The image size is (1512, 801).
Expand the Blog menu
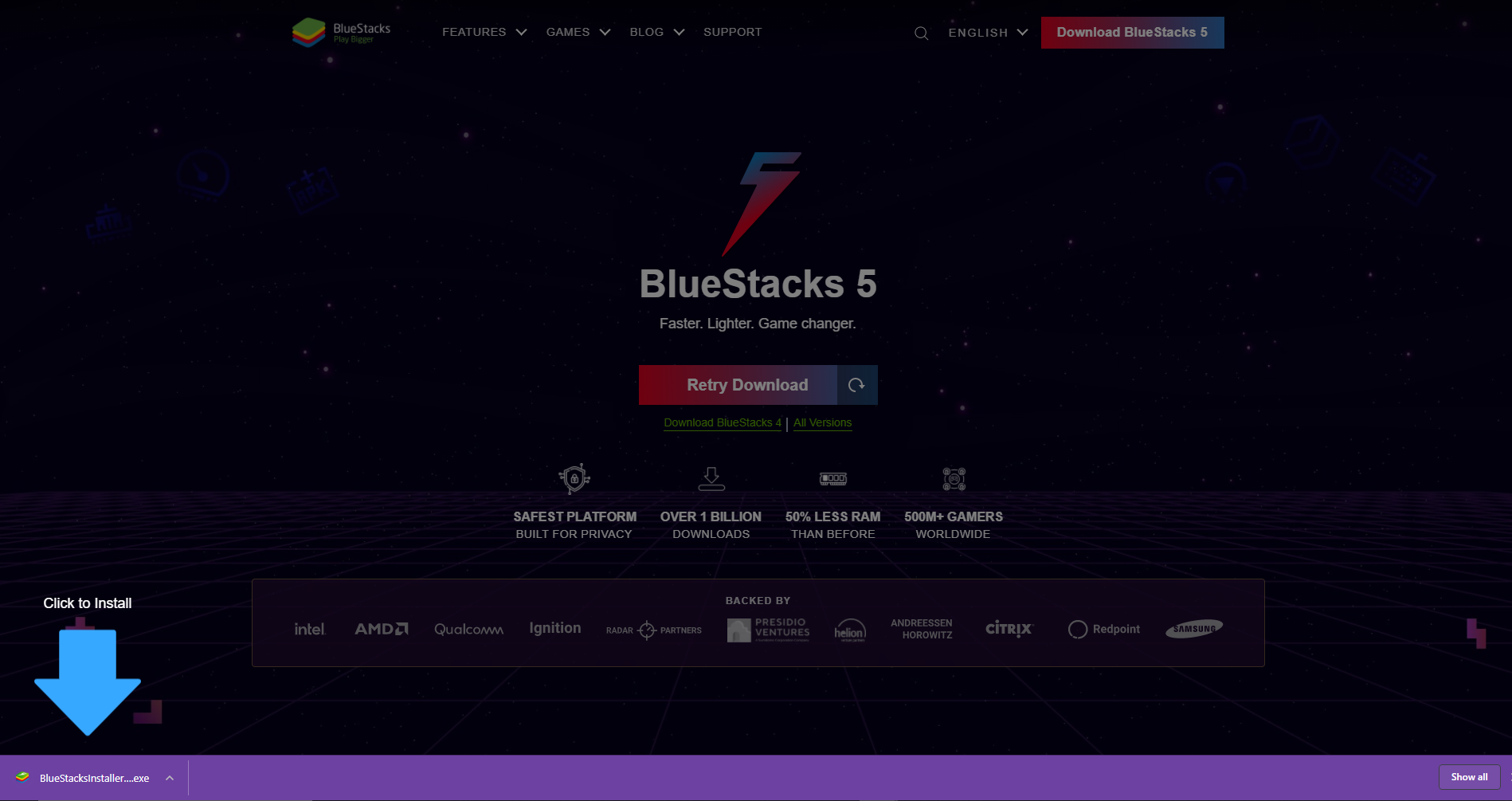click(x=657, y=33)
